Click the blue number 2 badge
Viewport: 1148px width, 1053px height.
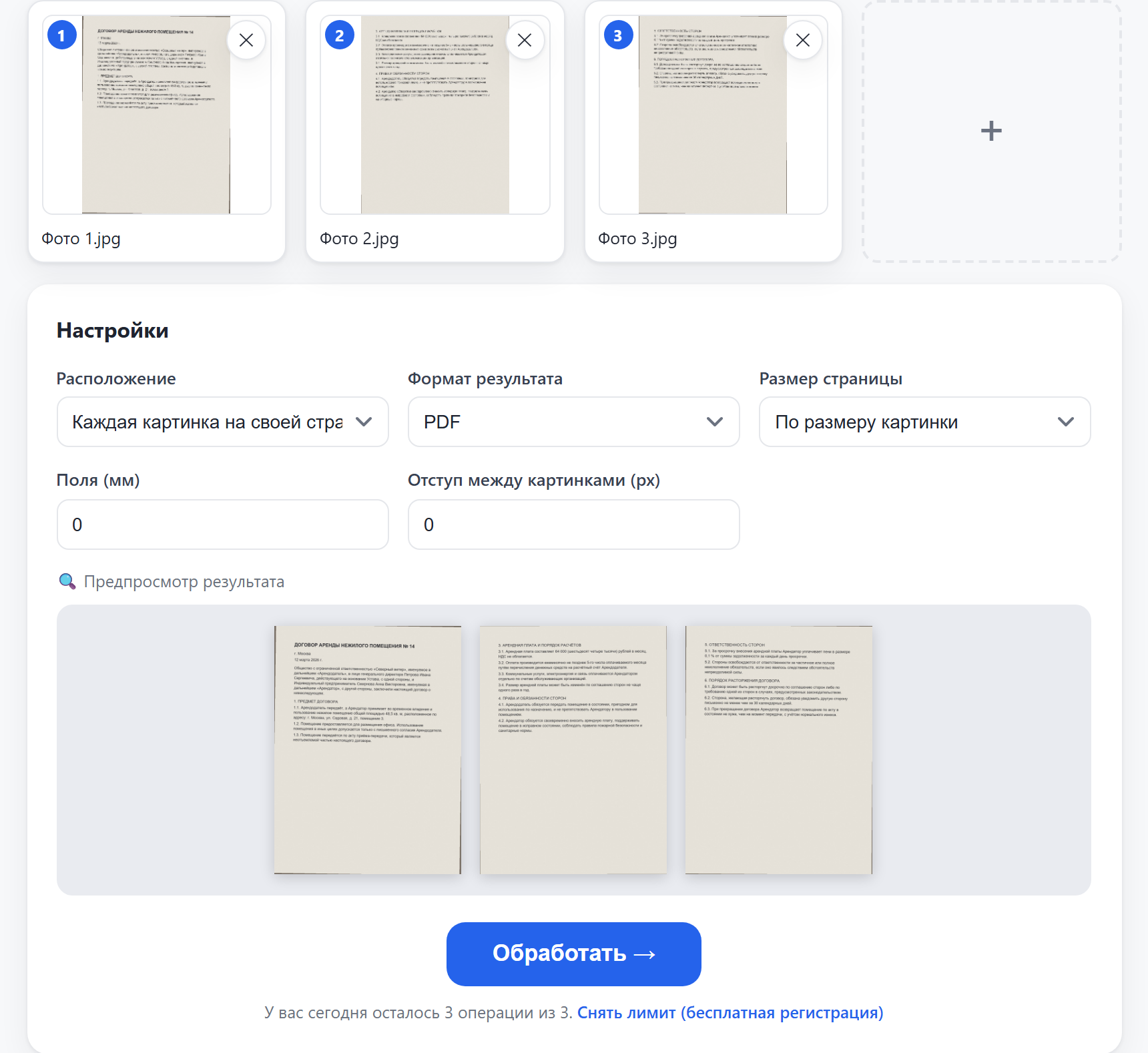[x=340, y=35]
